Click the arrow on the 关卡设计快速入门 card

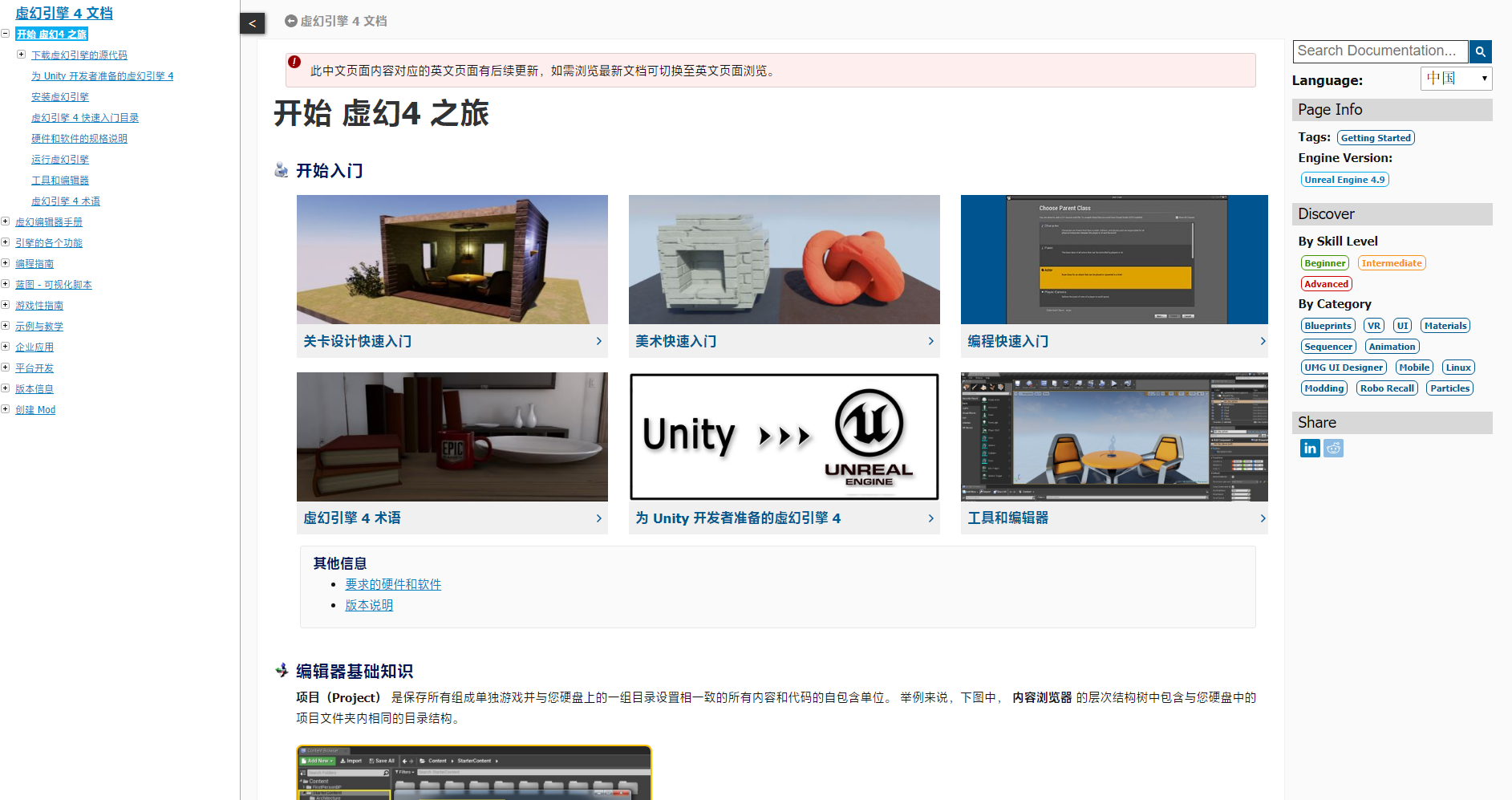[599, 341]
